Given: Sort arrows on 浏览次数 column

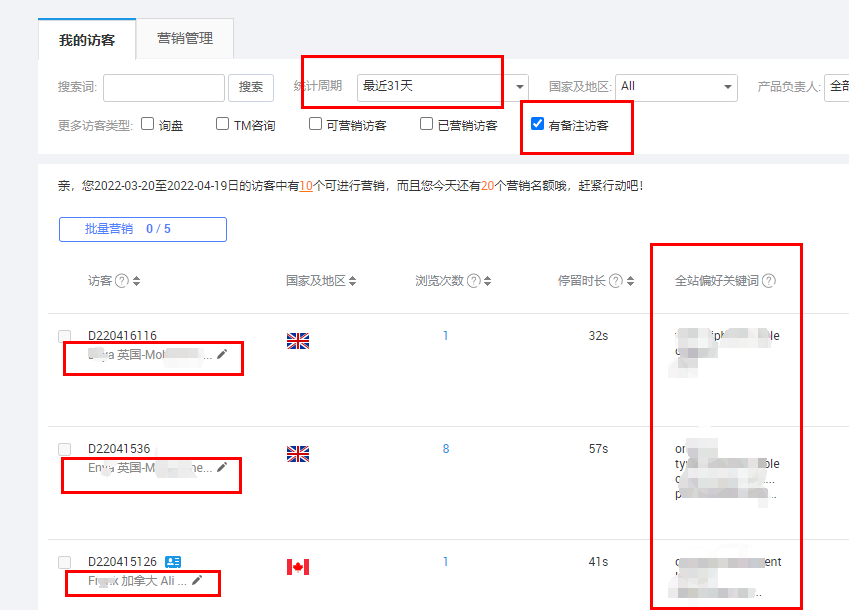Looking at the screenshot, I should pos(487,281).
